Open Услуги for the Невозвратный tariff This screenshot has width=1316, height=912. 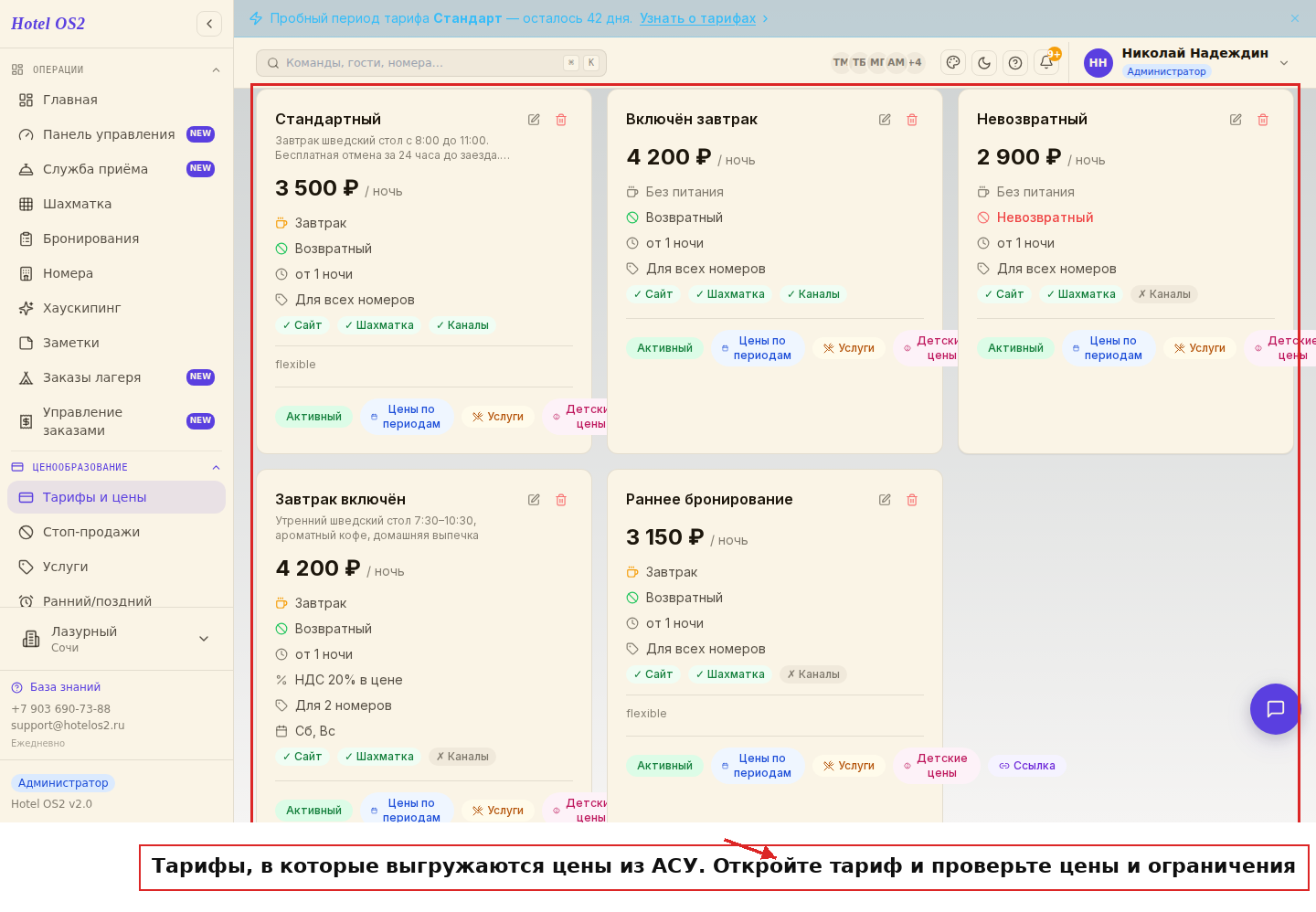point(1200,348)
